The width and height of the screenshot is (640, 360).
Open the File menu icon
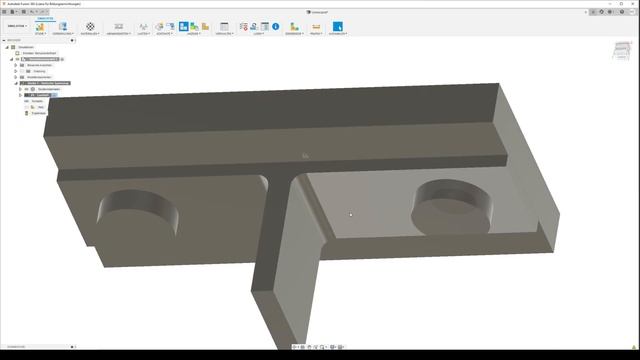13,12
